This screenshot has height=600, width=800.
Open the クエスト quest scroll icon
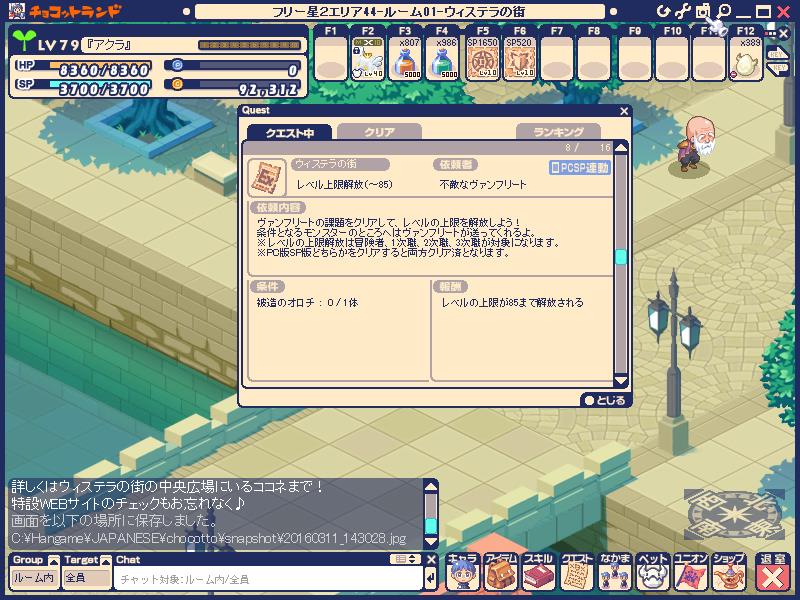pos(577,572)
